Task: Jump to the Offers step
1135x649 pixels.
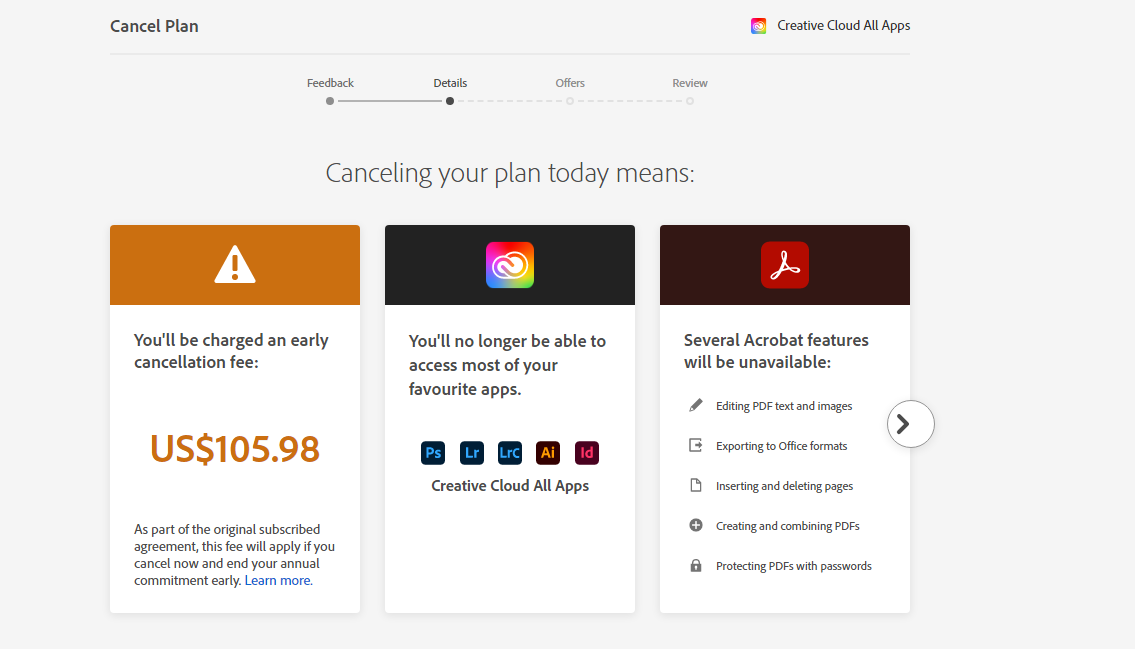Action: (570, 83)
